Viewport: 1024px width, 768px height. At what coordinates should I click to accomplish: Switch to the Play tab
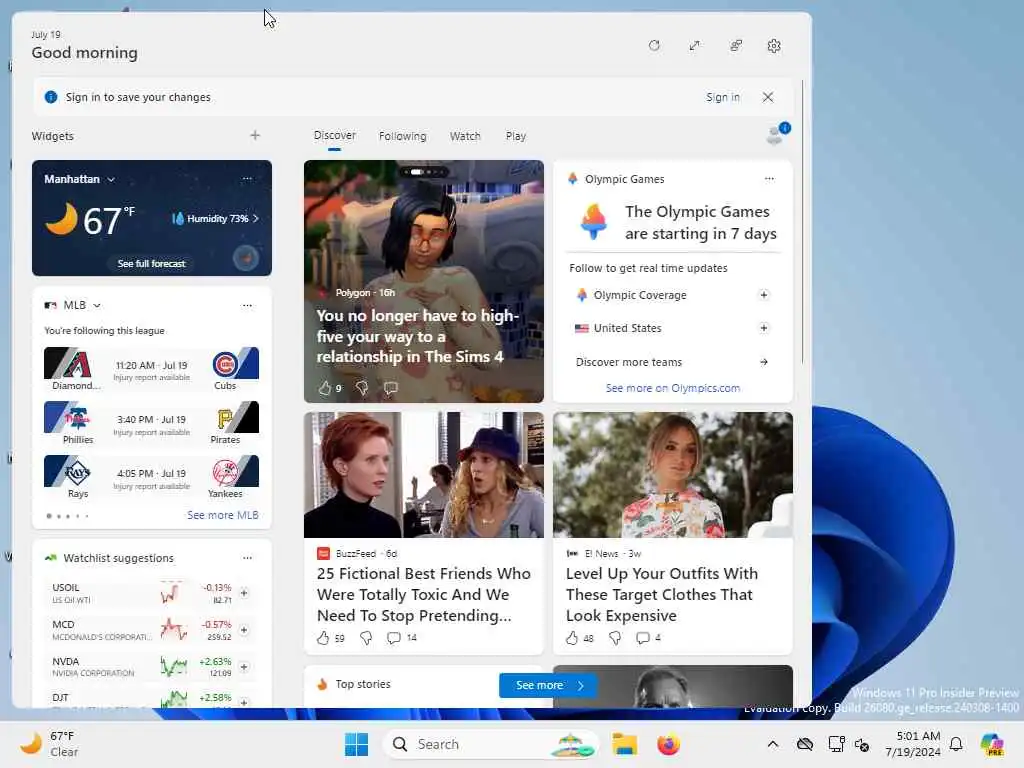[x=515, y=136]
